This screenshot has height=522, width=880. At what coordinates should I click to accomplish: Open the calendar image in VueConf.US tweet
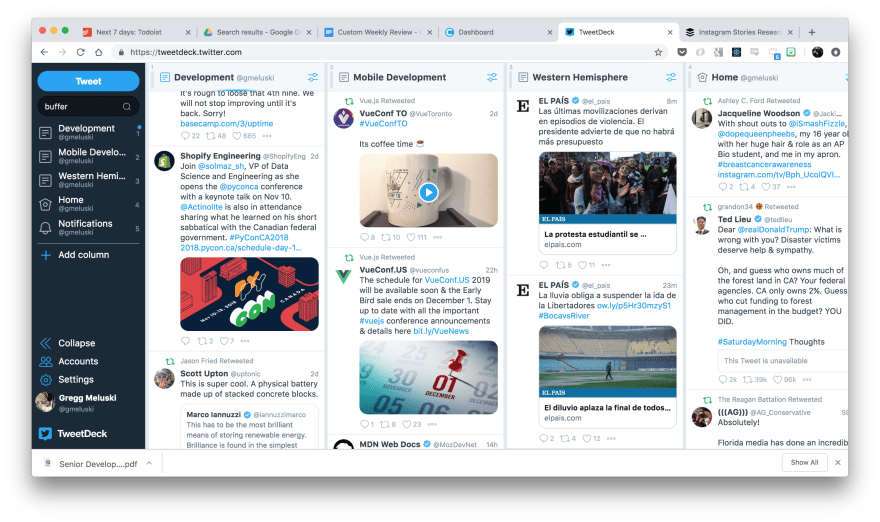(428, 378)
